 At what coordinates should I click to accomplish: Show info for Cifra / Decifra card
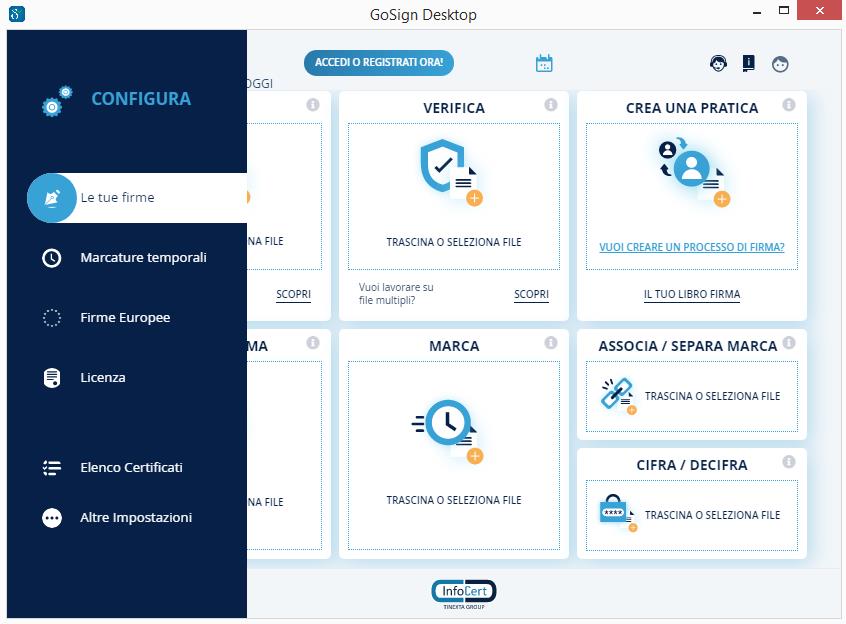pyautogui.click(x=789, y=462)
